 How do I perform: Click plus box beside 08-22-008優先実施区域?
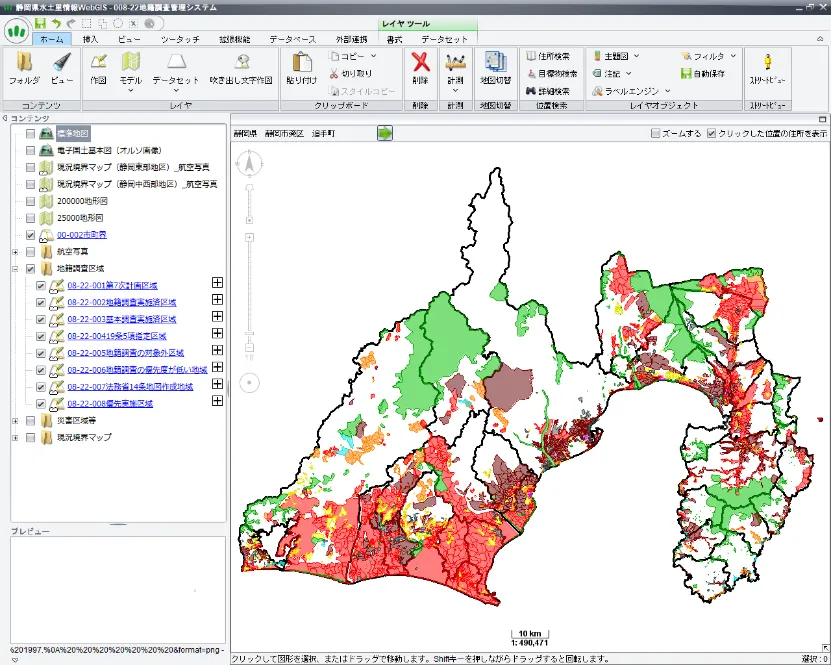pyautogui.click(x=217, y=401)
